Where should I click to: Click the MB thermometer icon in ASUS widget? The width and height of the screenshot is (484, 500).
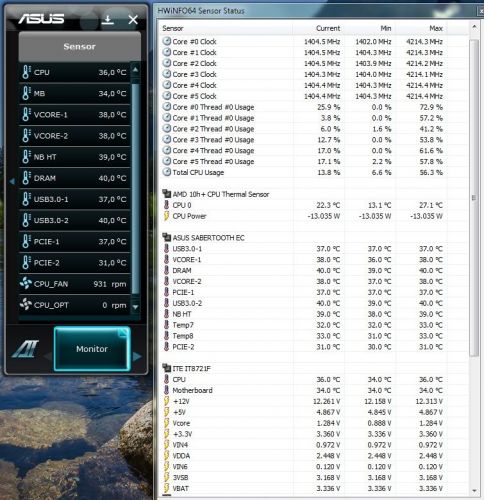[x=26, y=93]
